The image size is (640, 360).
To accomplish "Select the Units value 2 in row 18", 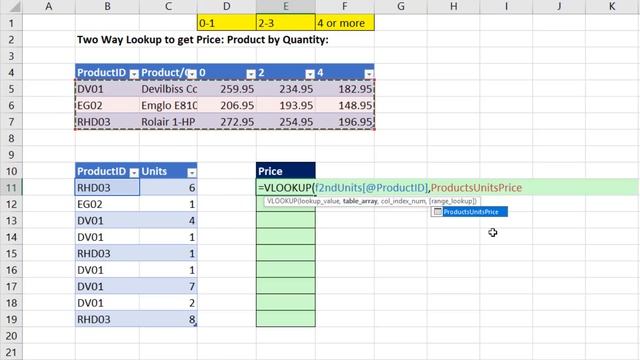I will click(x=168, y=303).
